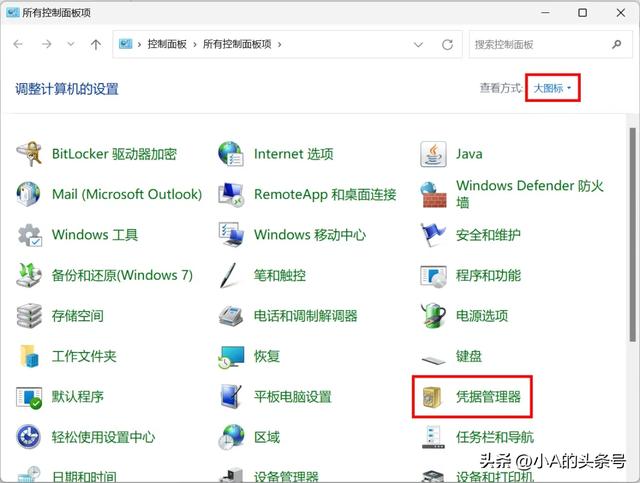Go up one level with up arrow
The height and width of the screenshot is (483, 640).
tap(96, 44)
